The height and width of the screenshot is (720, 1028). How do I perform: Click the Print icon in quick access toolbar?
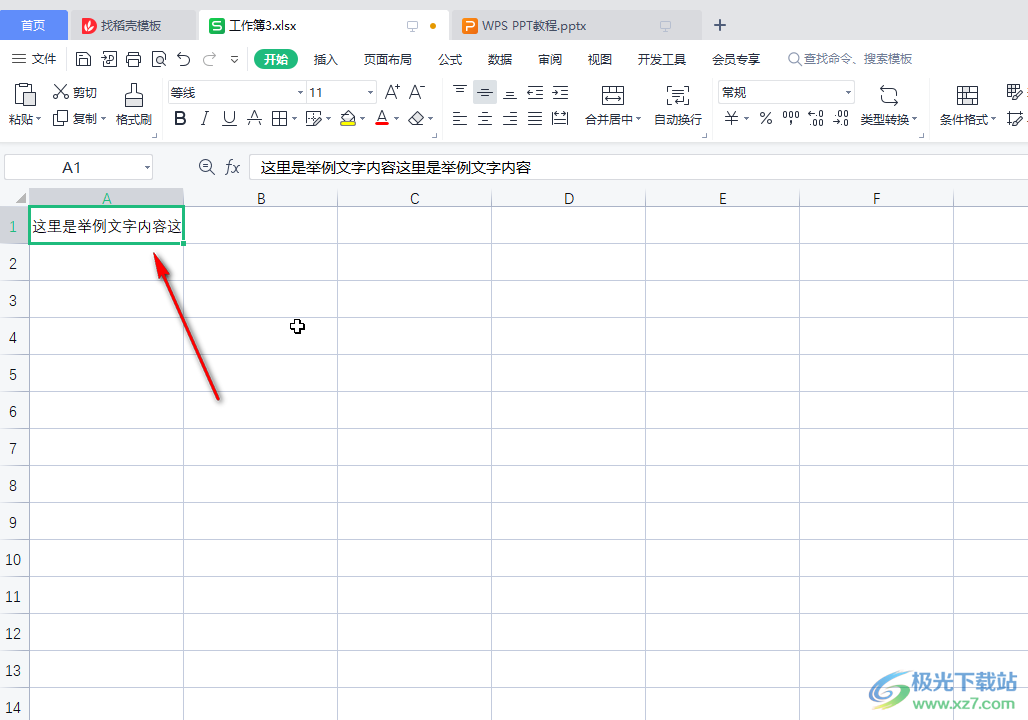134,59
